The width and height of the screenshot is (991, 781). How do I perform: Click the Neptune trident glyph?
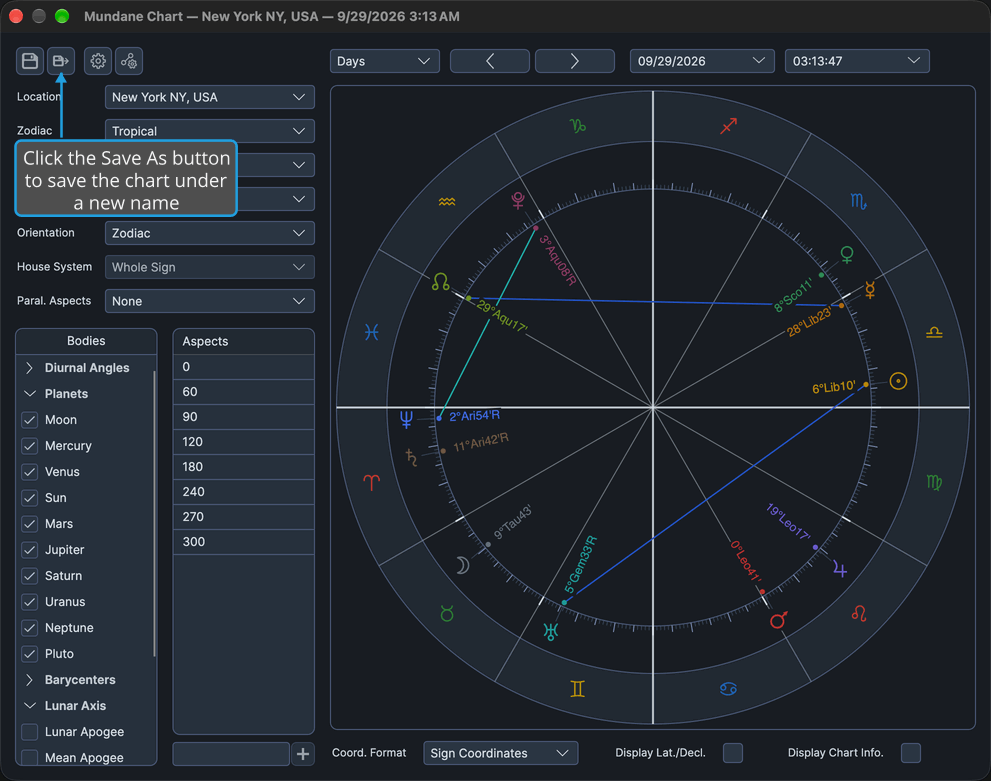pyautogui.click(x=406, y=418)
